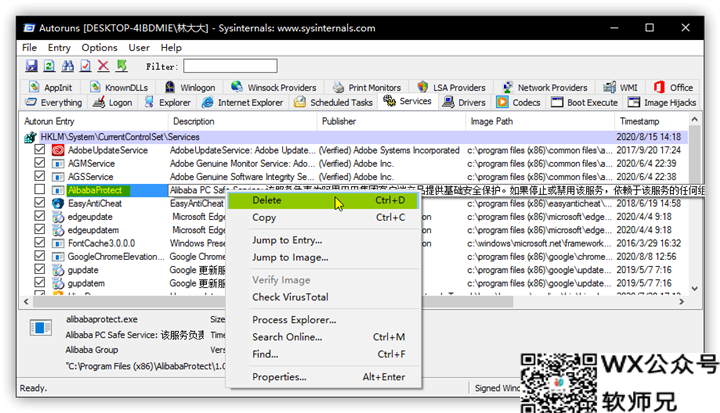The height and width of the screenshot is (413, 720).
Task: Open the Winsock Providers tab
Action: point(274,87)
